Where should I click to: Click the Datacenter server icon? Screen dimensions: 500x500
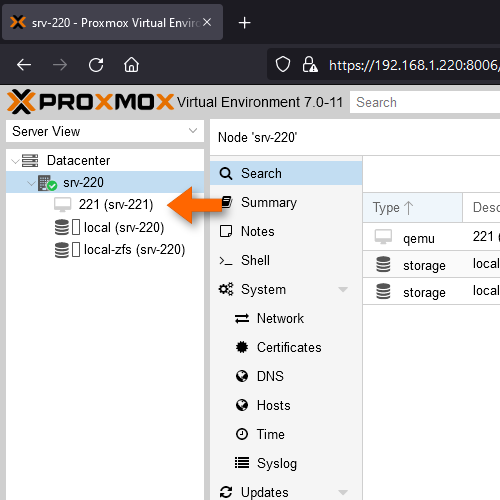coord(30,160)
